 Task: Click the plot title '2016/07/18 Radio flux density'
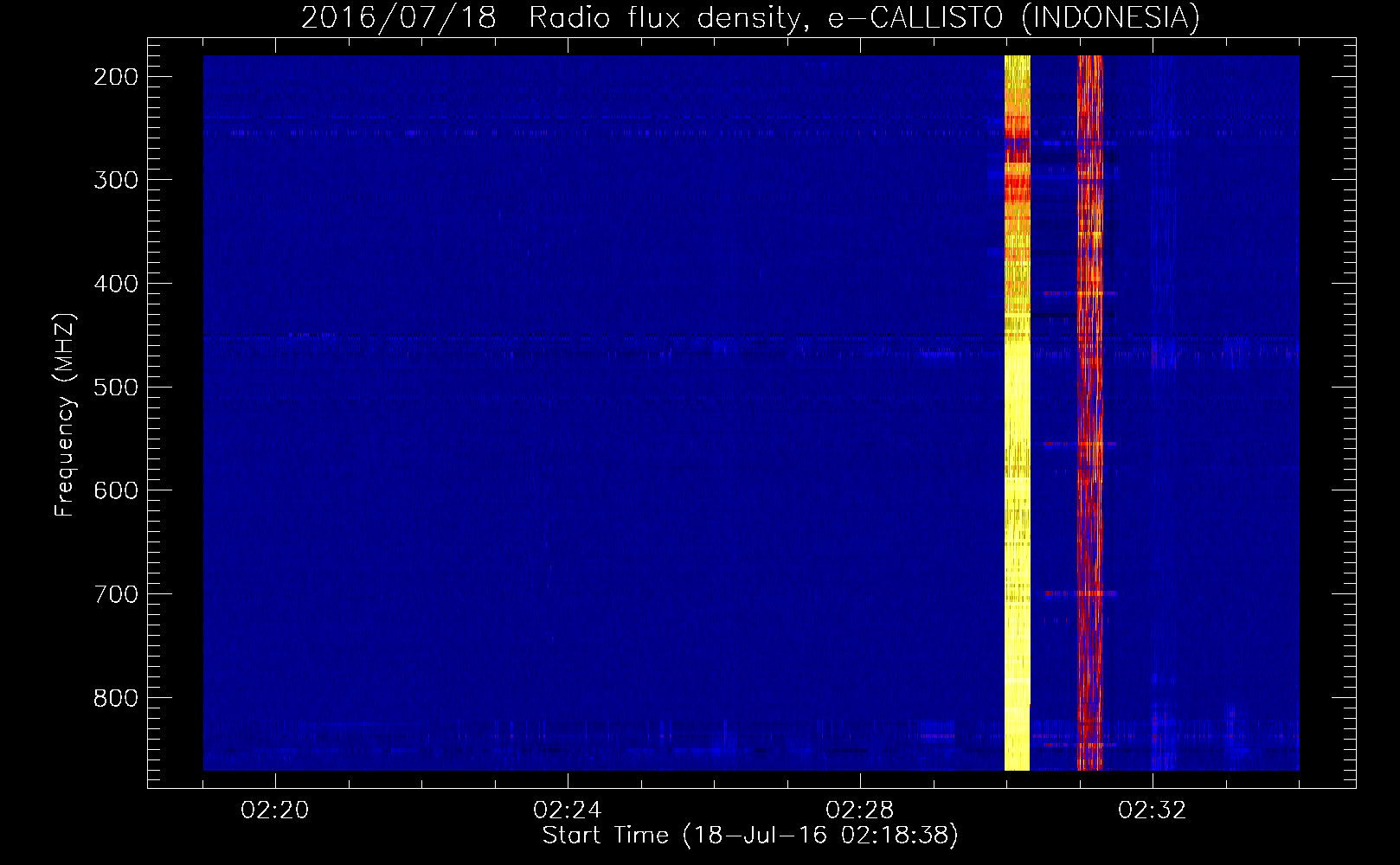(751, 17)
